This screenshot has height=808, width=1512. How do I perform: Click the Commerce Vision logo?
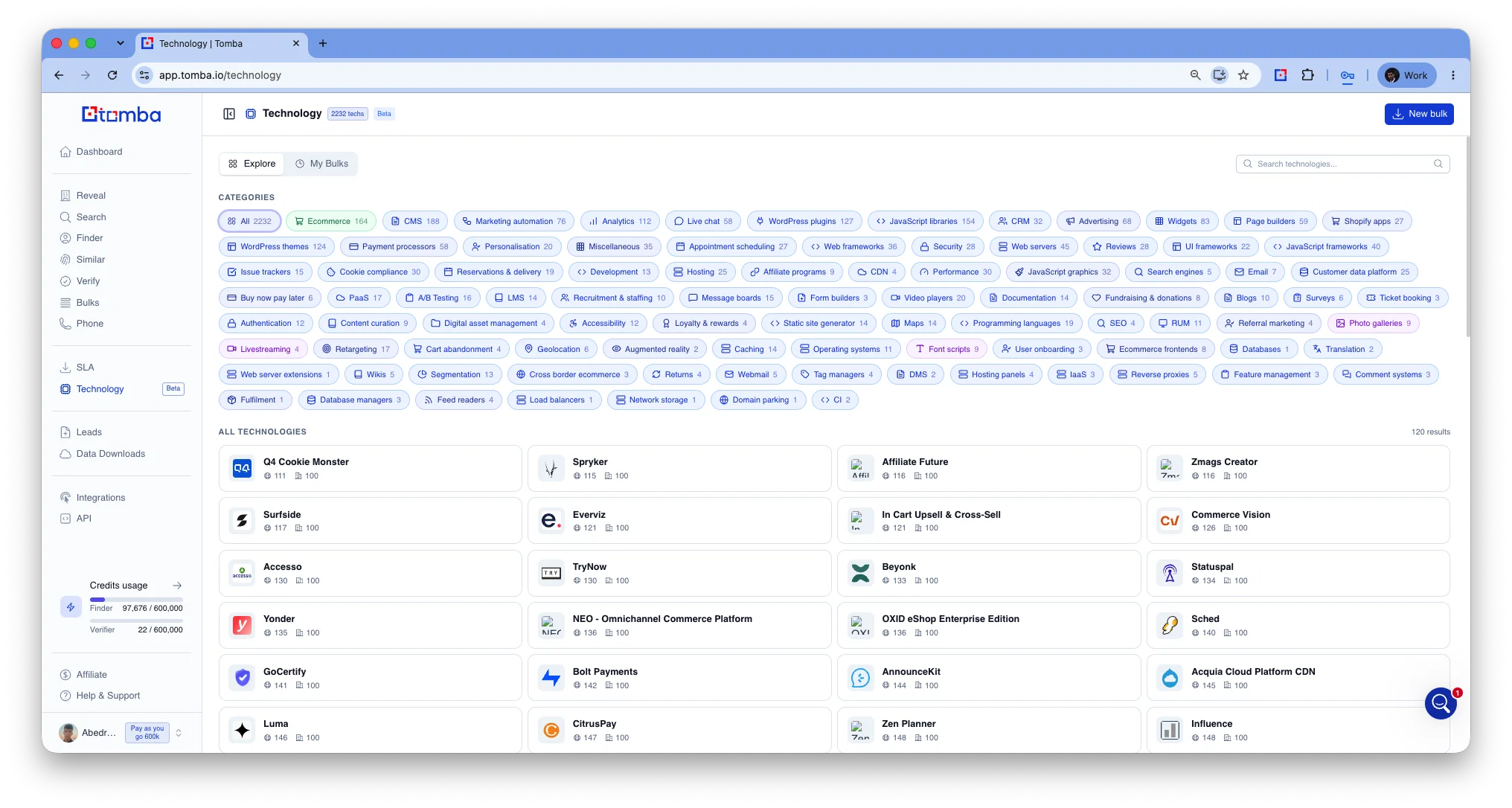pyautogui.click(x=1170, y=521)
